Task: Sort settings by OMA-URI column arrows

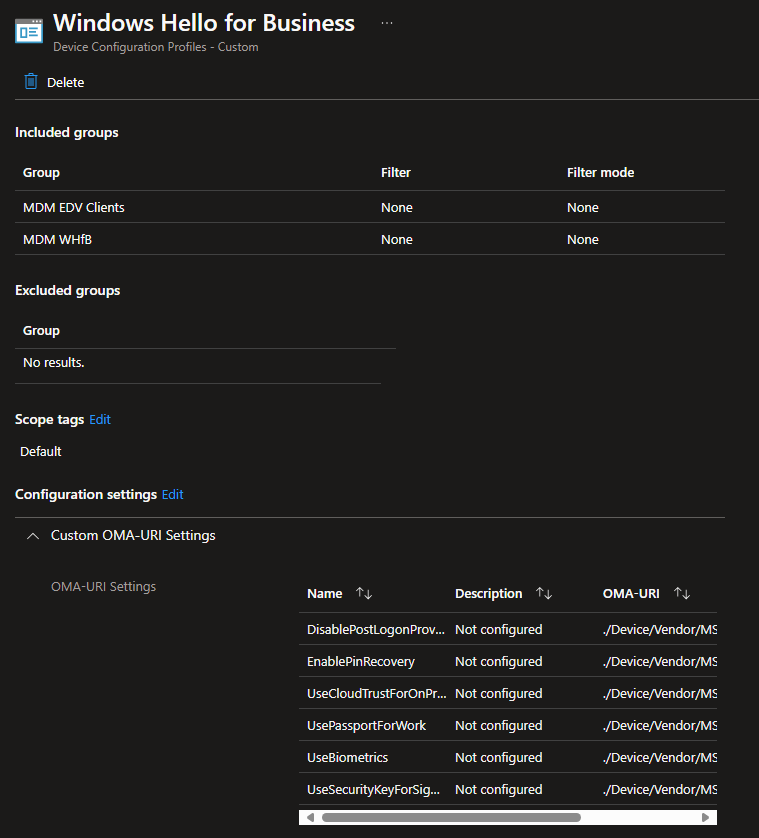Action: point(682,594)
